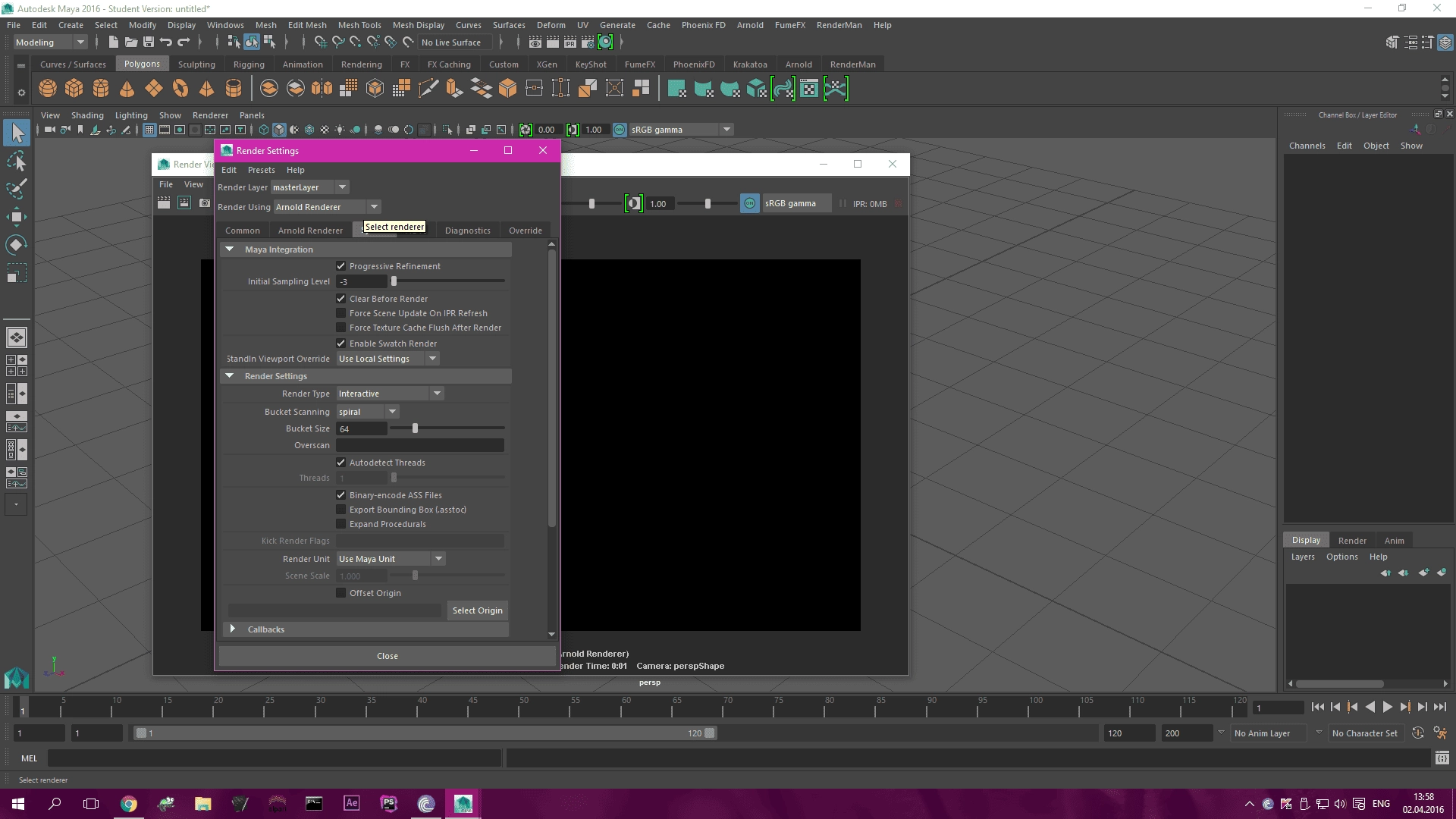This screenshot has height=819, width=1456.
Task: Click the Select Origin button
Action: pyautogui.click(x=478, y=610)
